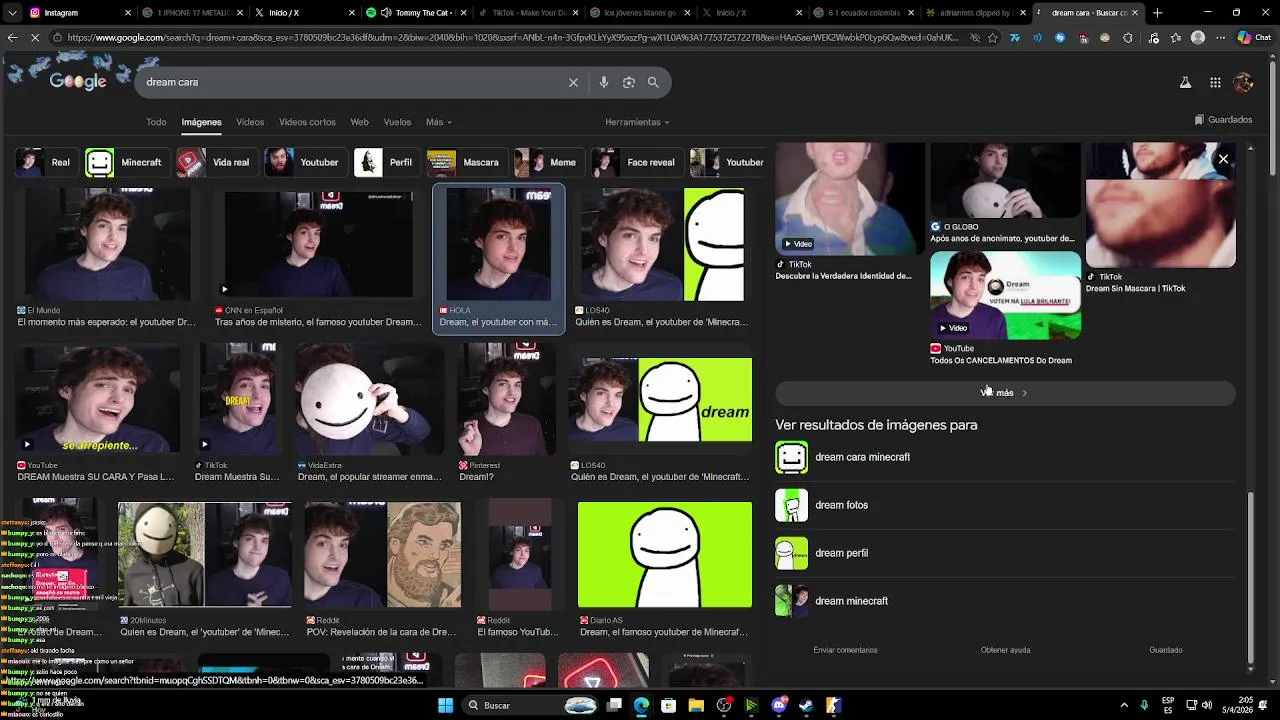Close the image preview panel
The width and height of the screenshot is (1280, 720).
click(x=1223, y=159)
